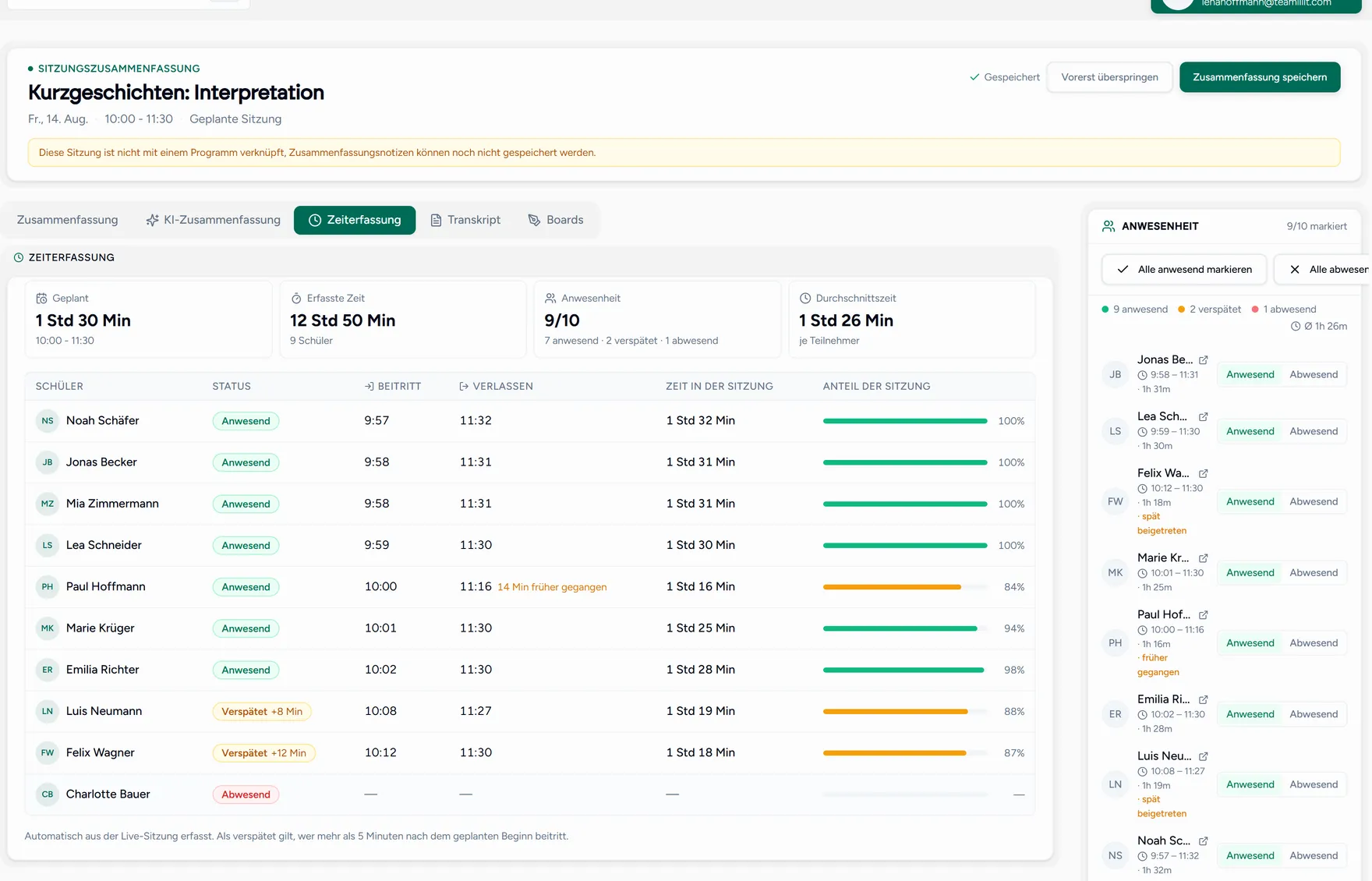Click the Erfasste Zeit stopwatch icon

tap(296, 299)
